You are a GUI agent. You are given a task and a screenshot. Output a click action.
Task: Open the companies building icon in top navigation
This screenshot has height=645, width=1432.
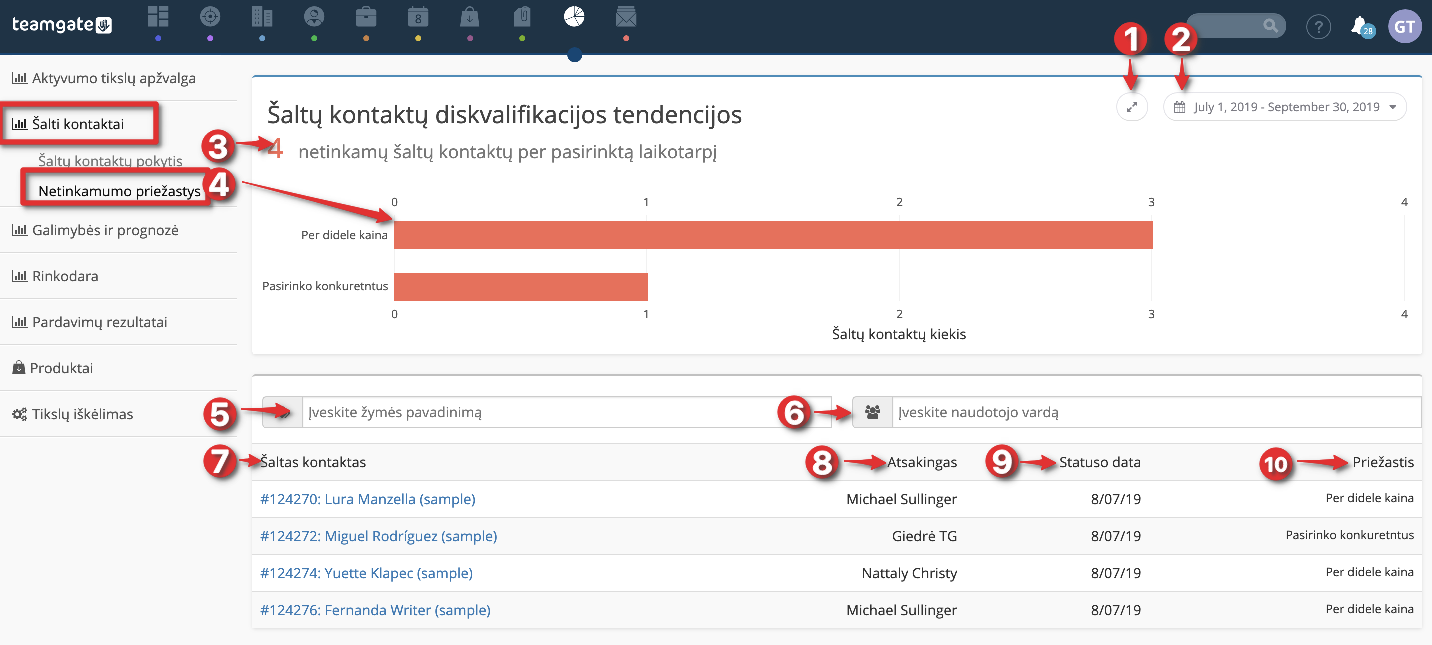tap(262, 16)
